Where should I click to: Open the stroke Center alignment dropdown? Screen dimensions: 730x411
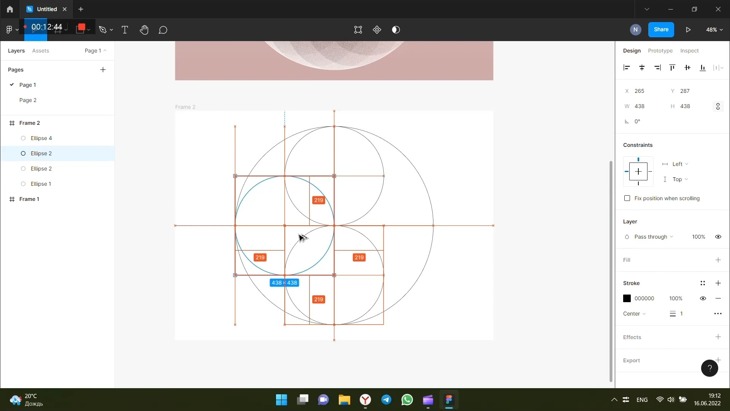click(x=634, y=314)
